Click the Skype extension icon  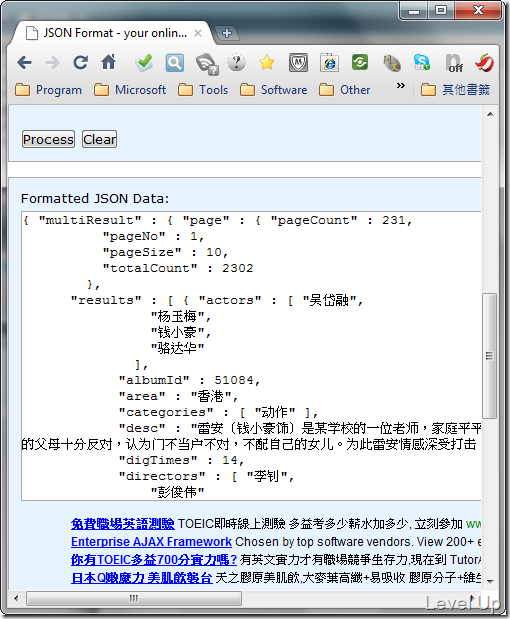(422, 62)
